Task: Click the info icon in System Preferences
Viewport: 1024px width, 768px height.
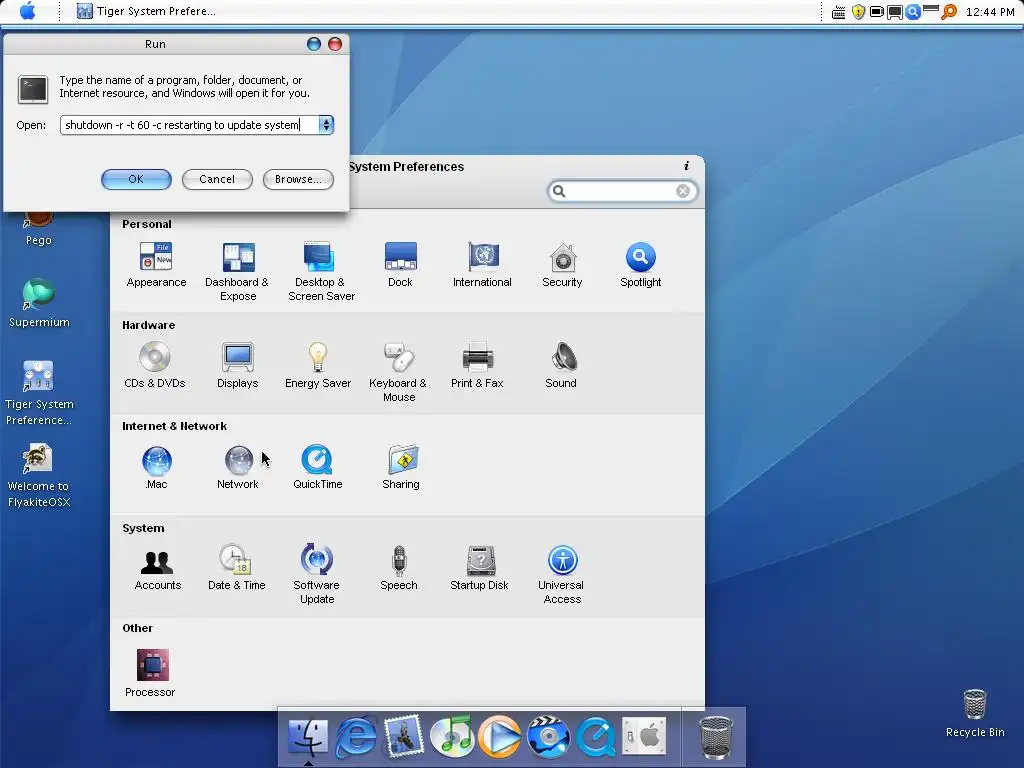Action: click(686, 166)
